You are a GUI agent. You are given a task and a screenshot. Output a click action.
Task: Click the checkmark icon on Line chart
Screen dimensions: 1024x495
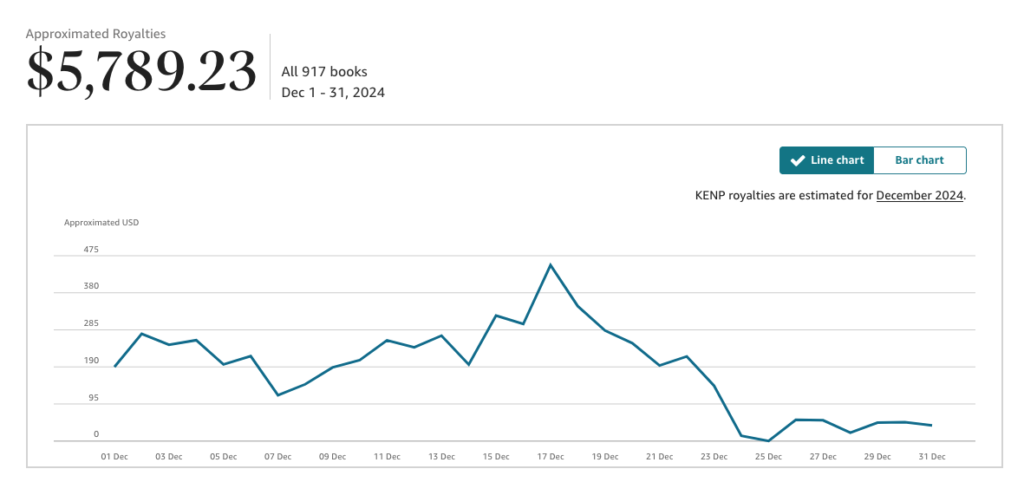tap(797, 161)
